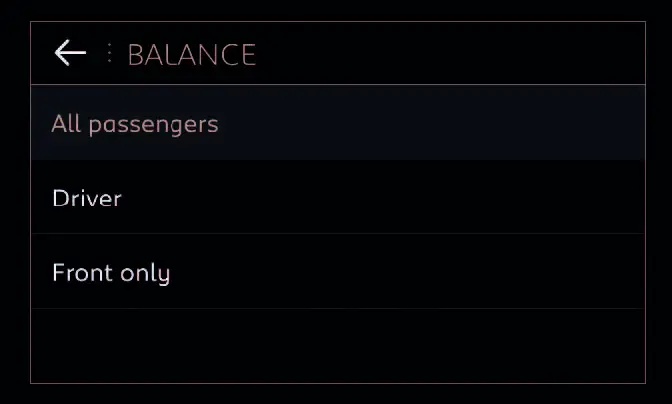Select the Front only option
The image size is (672, 404).
click(x=111, y=272)
